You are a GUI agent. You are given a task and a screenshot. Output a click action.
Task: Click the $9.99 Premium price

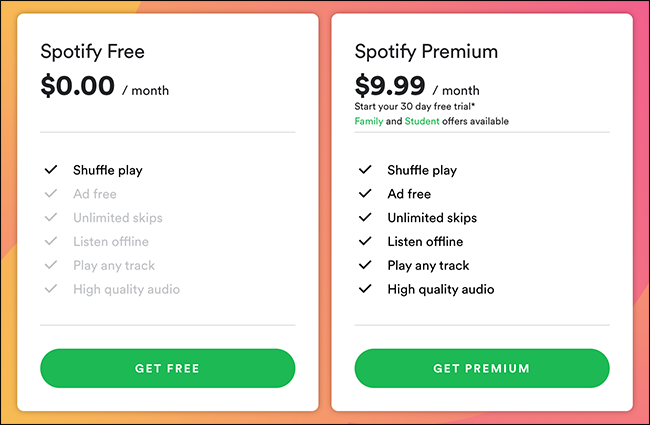coord(390,86)
